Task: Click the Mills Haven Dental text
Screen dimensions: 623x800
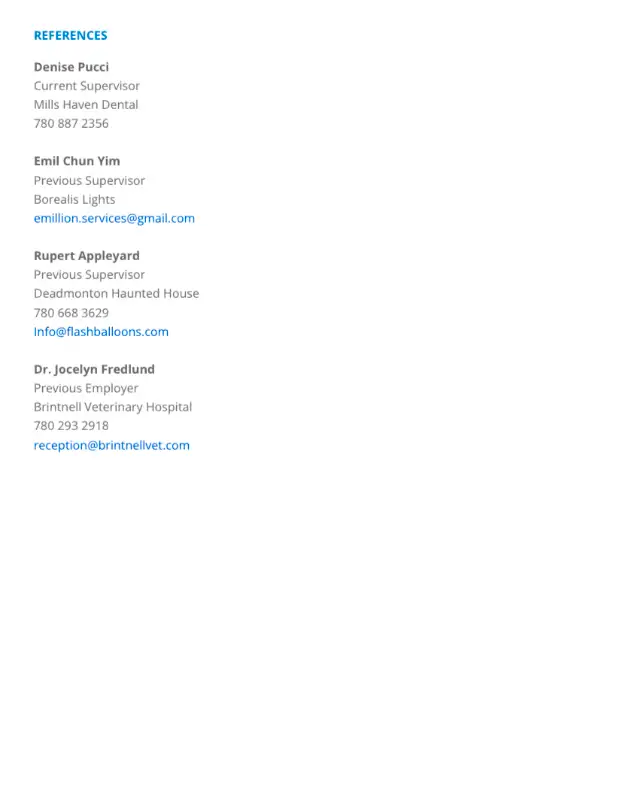Action: point(86,105)
